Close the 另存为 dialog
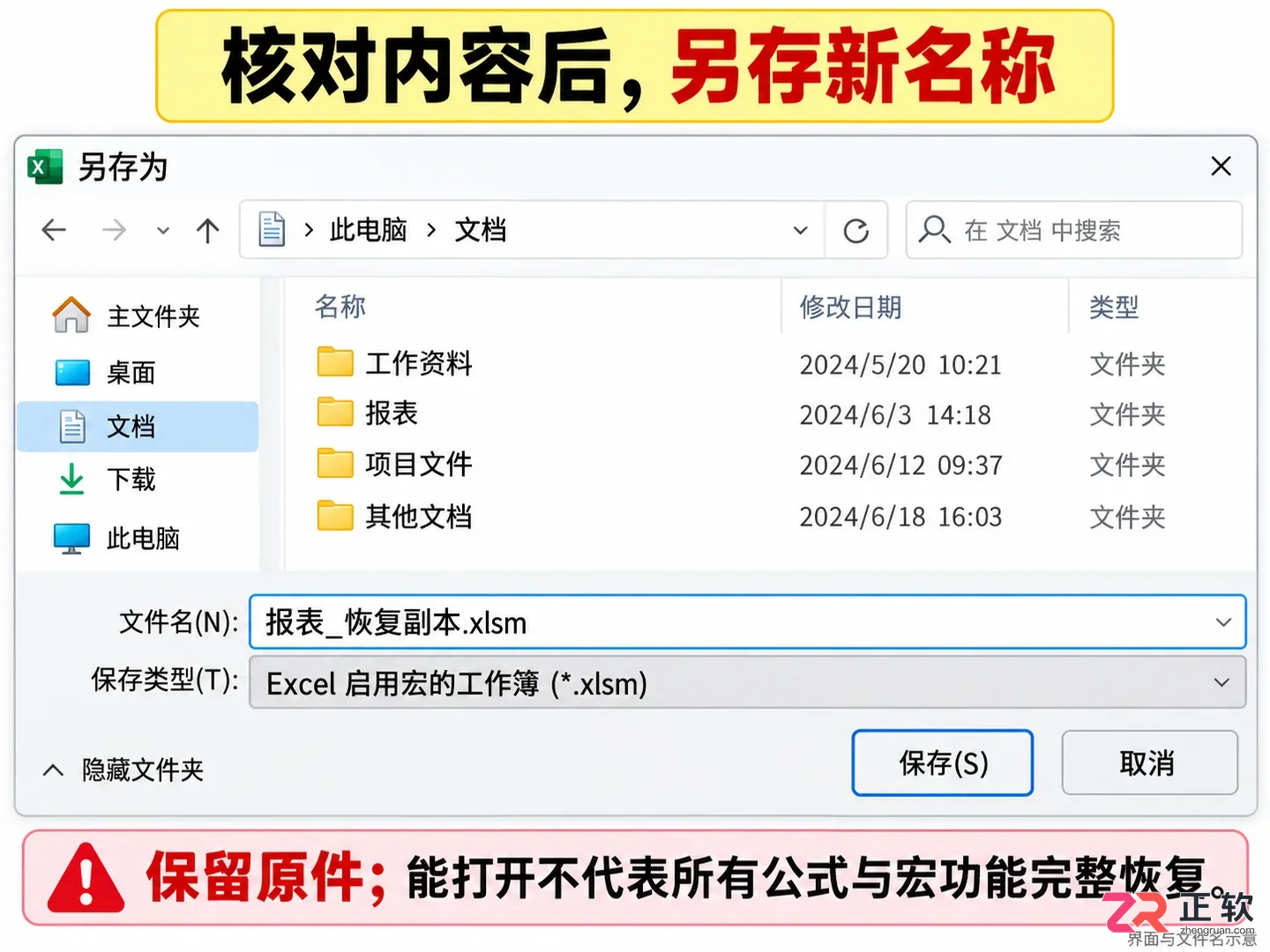The image size is (1270, 952). coord(1221,166)
